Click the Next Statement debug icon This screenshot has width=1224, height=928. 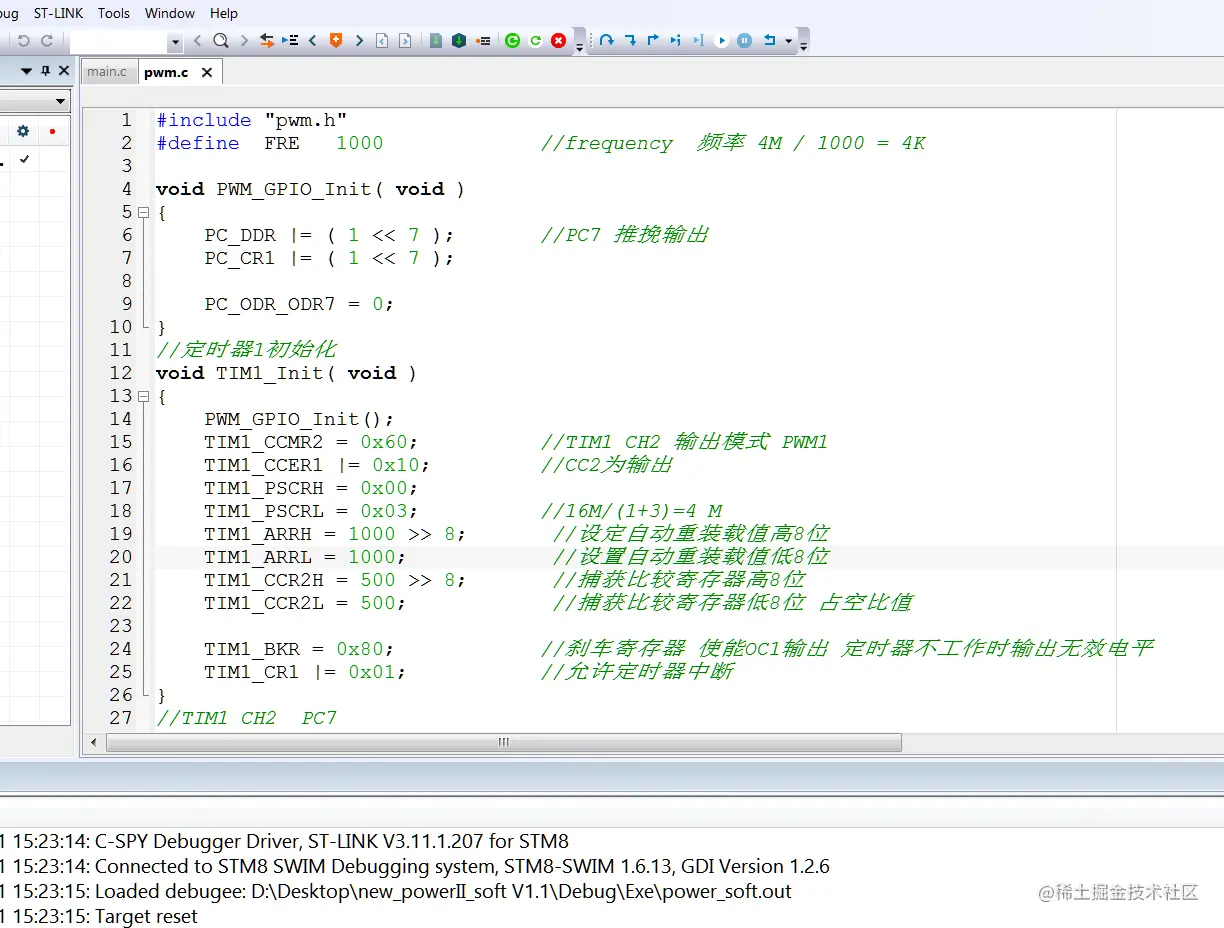tap(676, 41)
